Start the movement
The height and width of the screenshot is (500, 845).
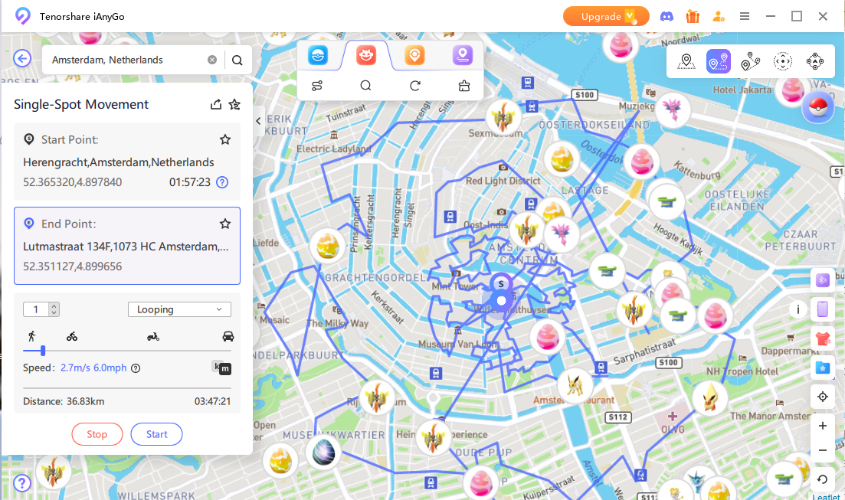pyautogui.click(x=156, y=434)
